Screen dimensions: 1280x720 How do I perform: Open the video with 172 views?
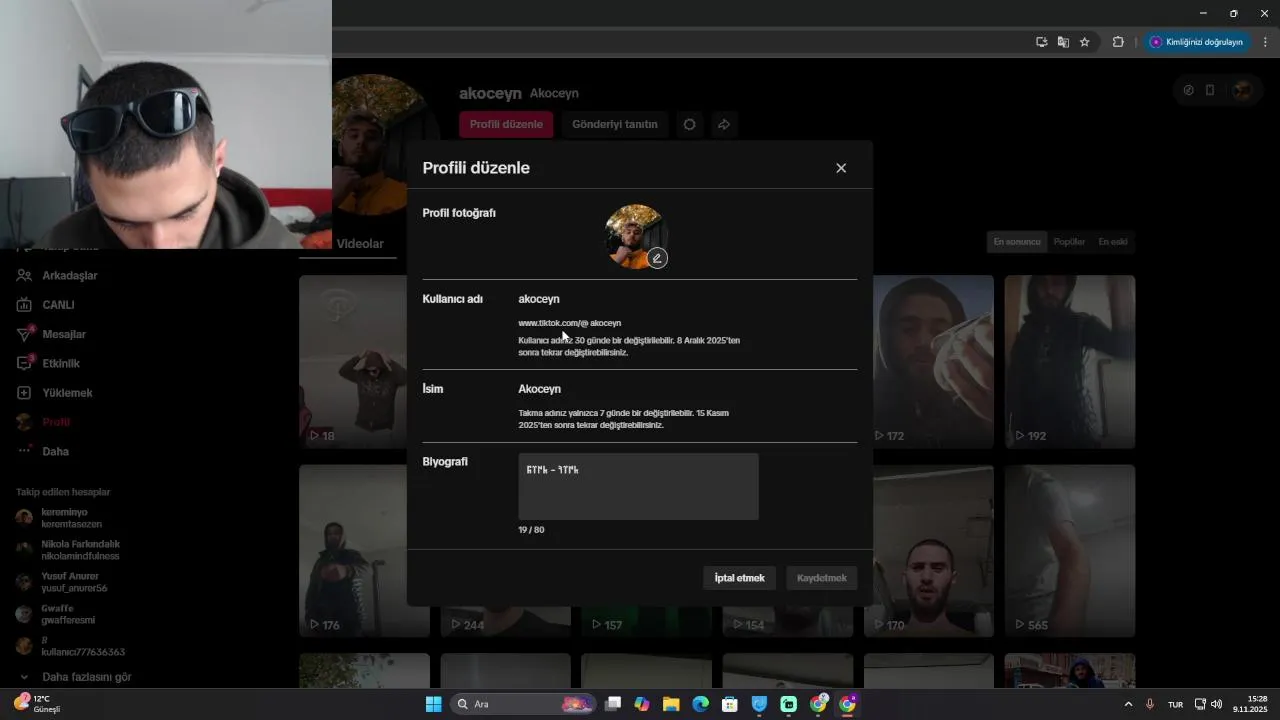tap(934, 362)
